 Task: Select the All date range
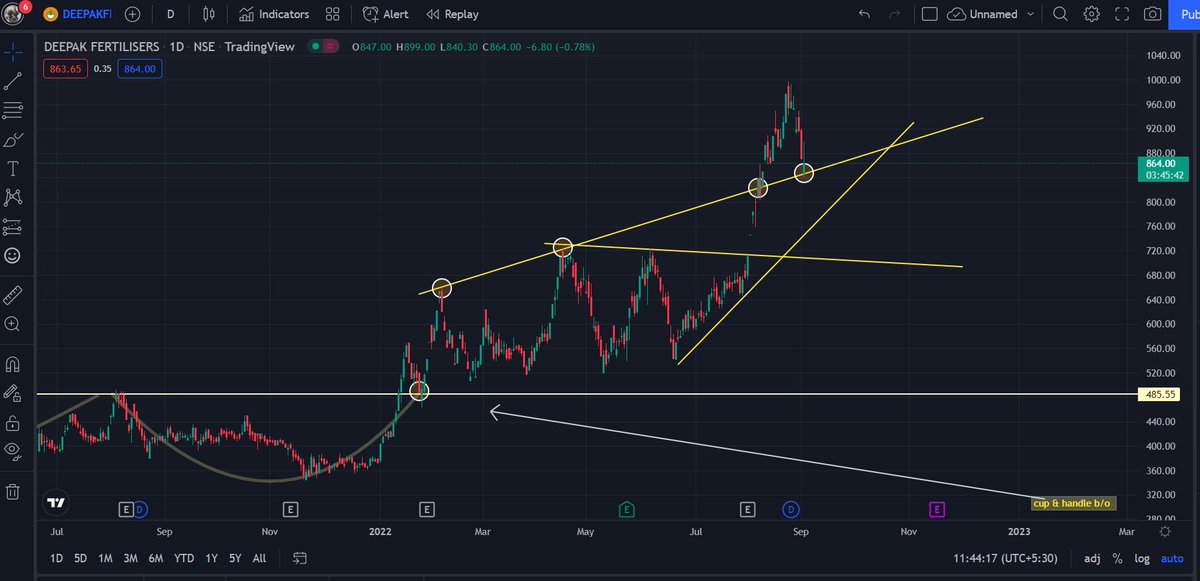[259, 558]
